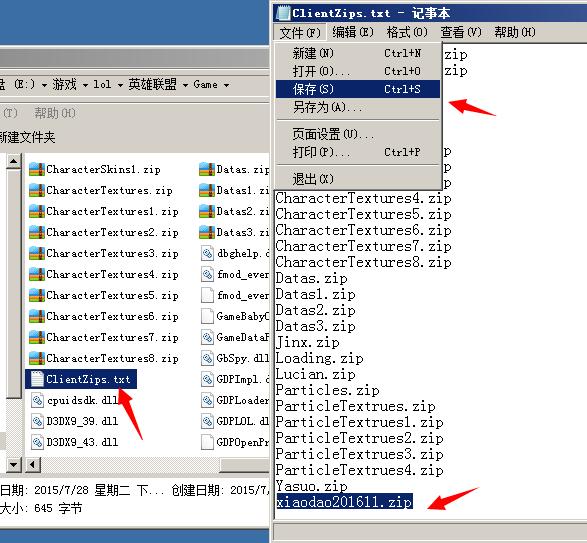Click the CharacterTextures8.zip archive icon in Explorer
Viewport: 587px width, 543px height.
click(x=37, y=358)
